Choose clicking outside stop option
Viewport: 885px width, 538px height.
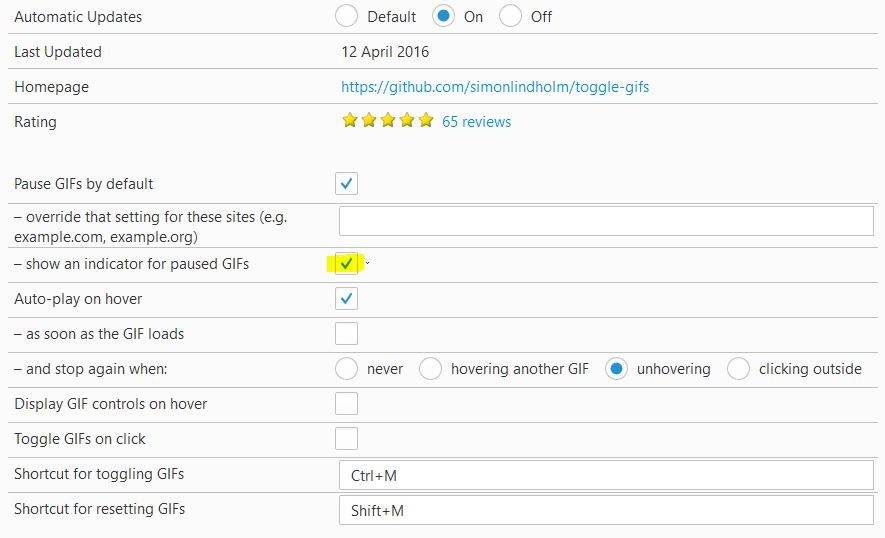click(x=738, y=369)
